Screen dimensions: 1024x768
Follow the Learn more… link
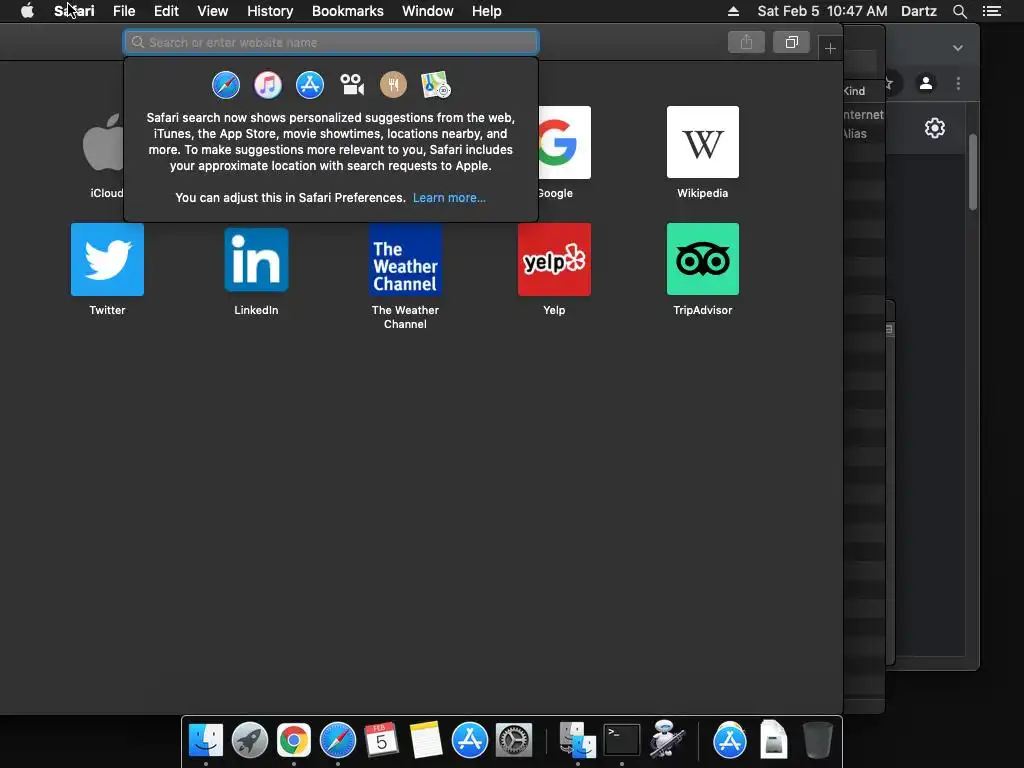pos(449,198)
